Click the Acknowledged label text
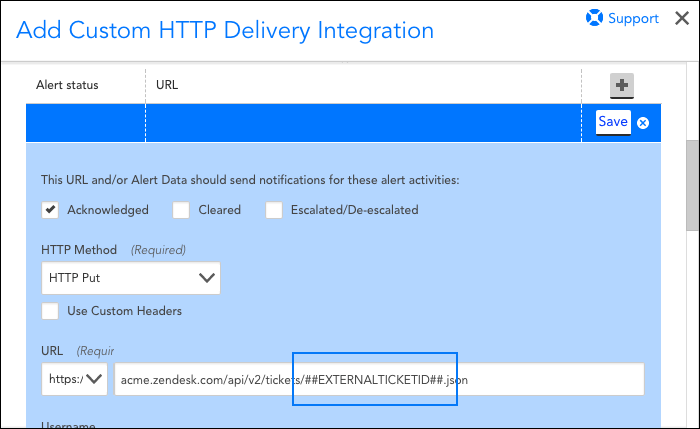700x429 pixels. pyautogui.click(x=108, y=210)
